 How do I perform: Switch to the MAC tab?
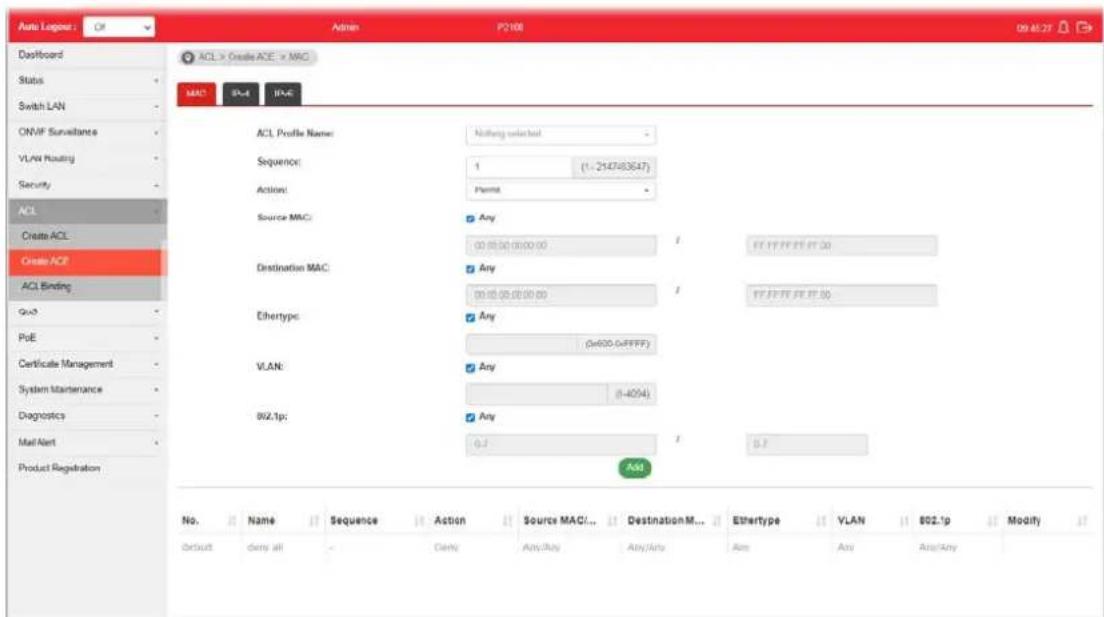click(196, 94)
